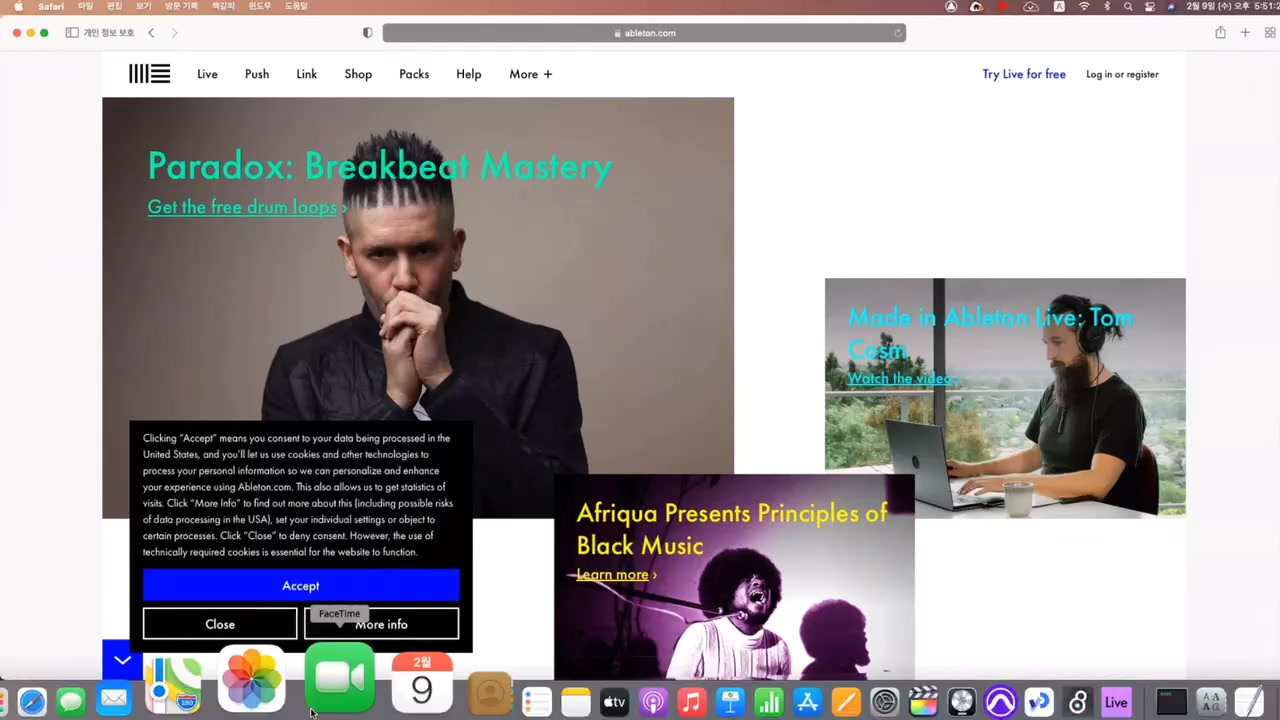The image size is (1280, 720).
Task: Reload the page in address bar
Action: [898, 33]
